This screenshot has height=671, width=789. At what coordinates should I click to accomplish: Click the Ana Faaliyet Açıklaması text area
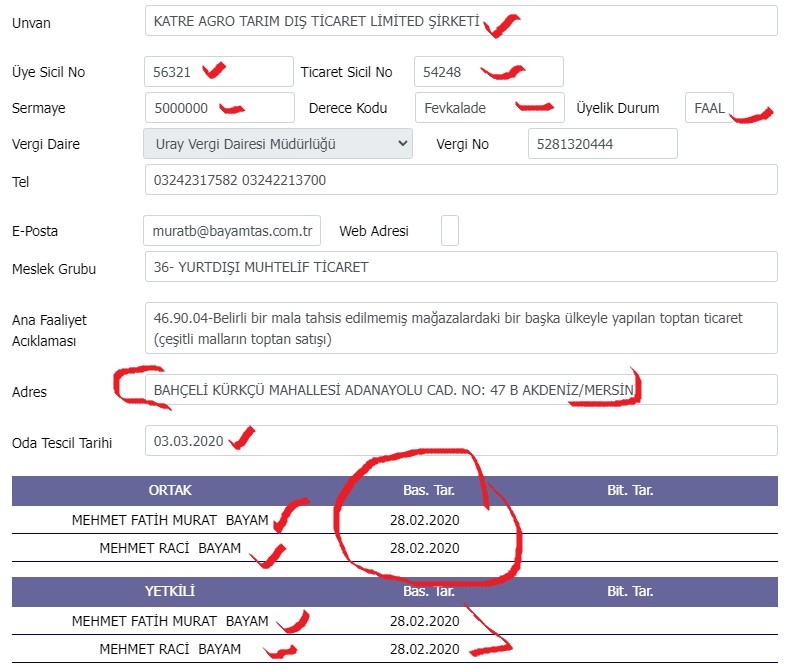(x=461, y=328)
